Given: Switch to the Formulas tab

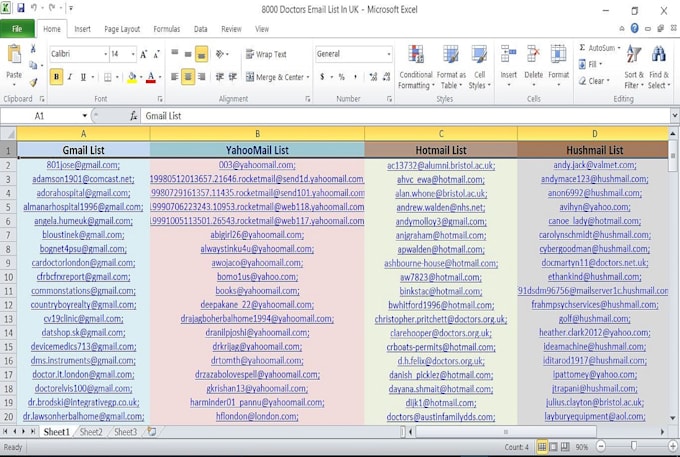Looking at the screenshot, I should point(167,29).
